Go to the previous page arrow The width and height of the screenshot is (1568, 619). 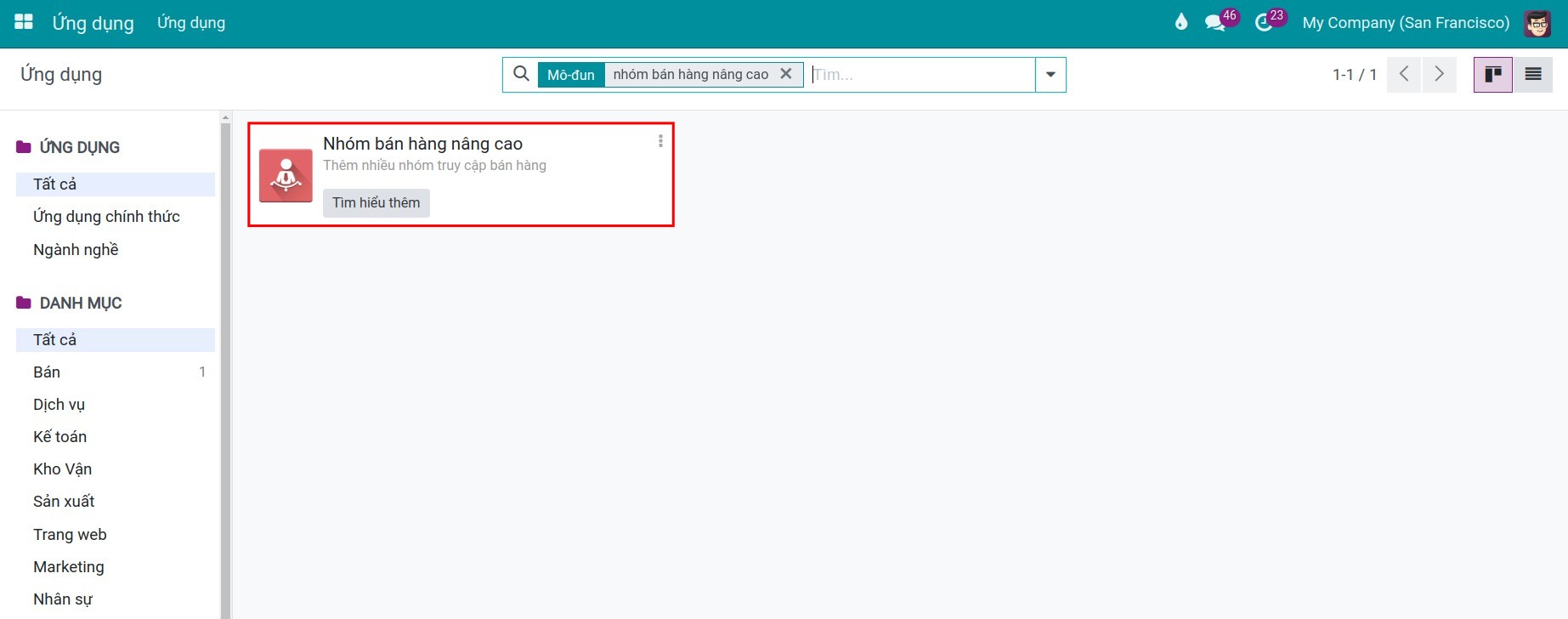point(1404,74)
